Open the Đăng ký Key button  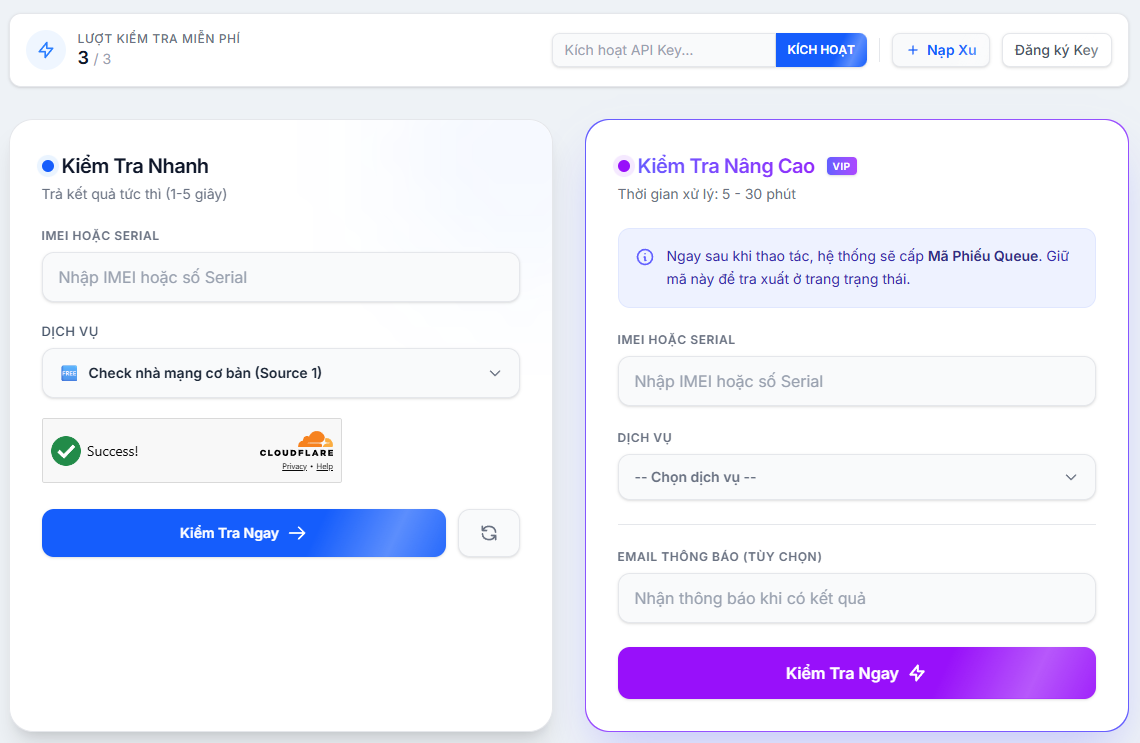pyautogui.click(x=1056, y=50)
